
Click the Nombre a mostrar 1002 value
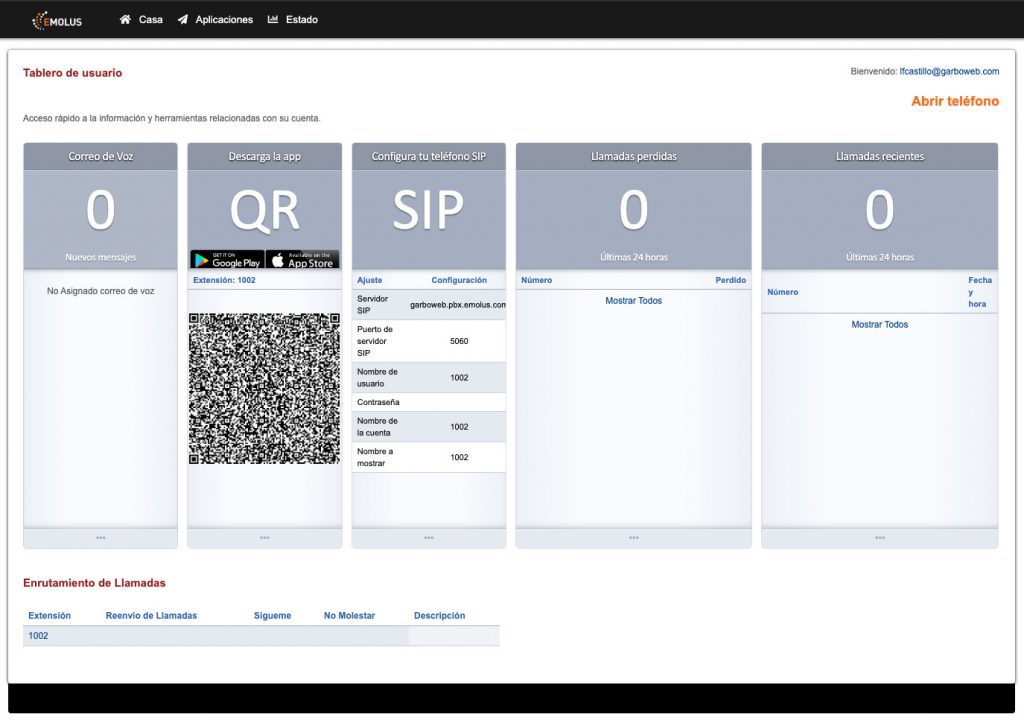pos(459,457)
